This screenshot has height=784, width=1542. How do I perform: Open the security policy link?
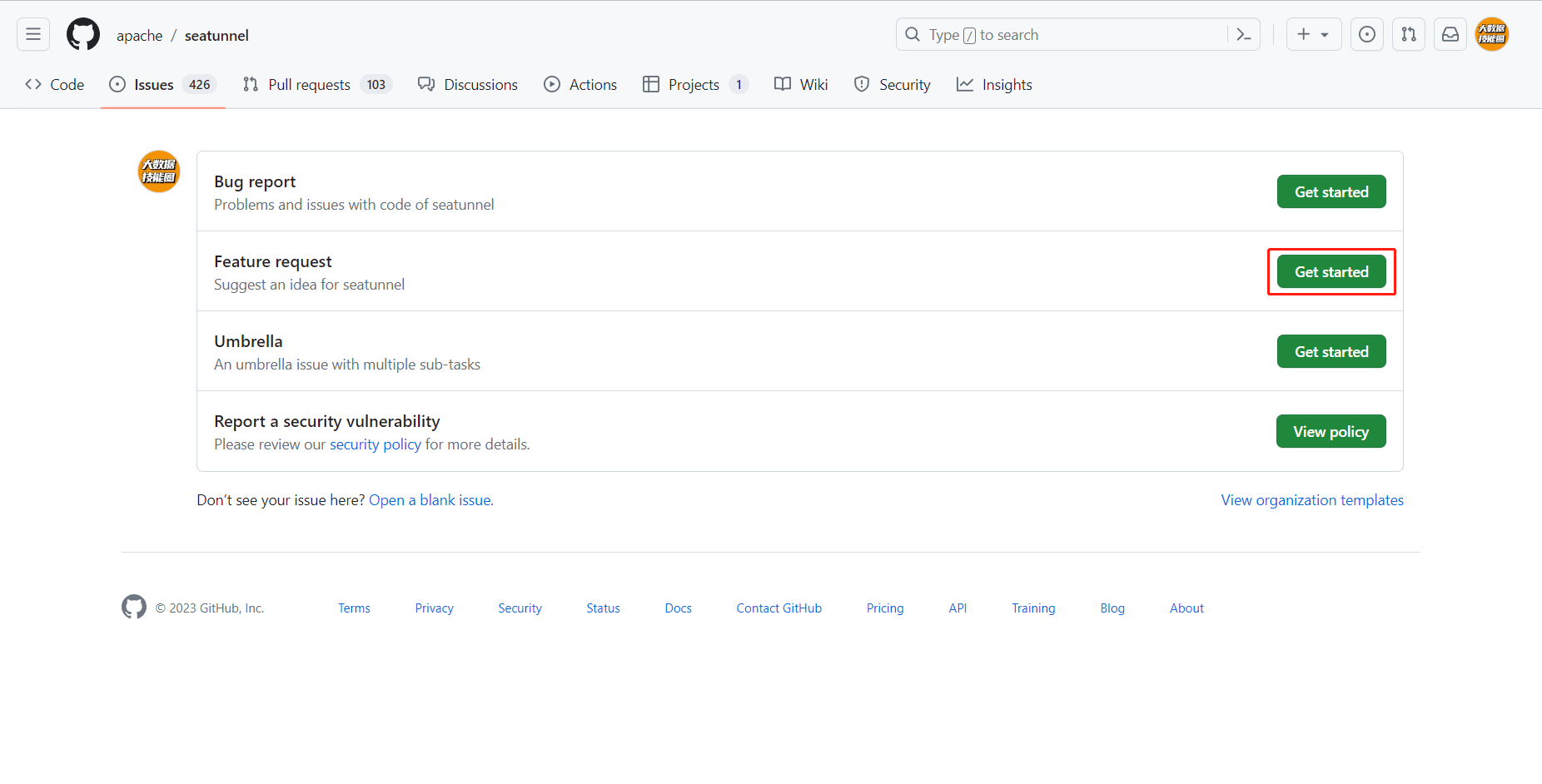[376, 444]
